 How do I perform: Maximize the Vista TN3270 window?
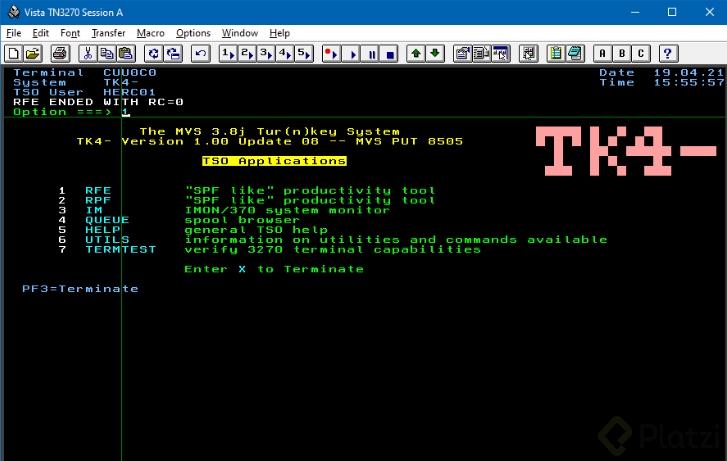tap(672, 12)
